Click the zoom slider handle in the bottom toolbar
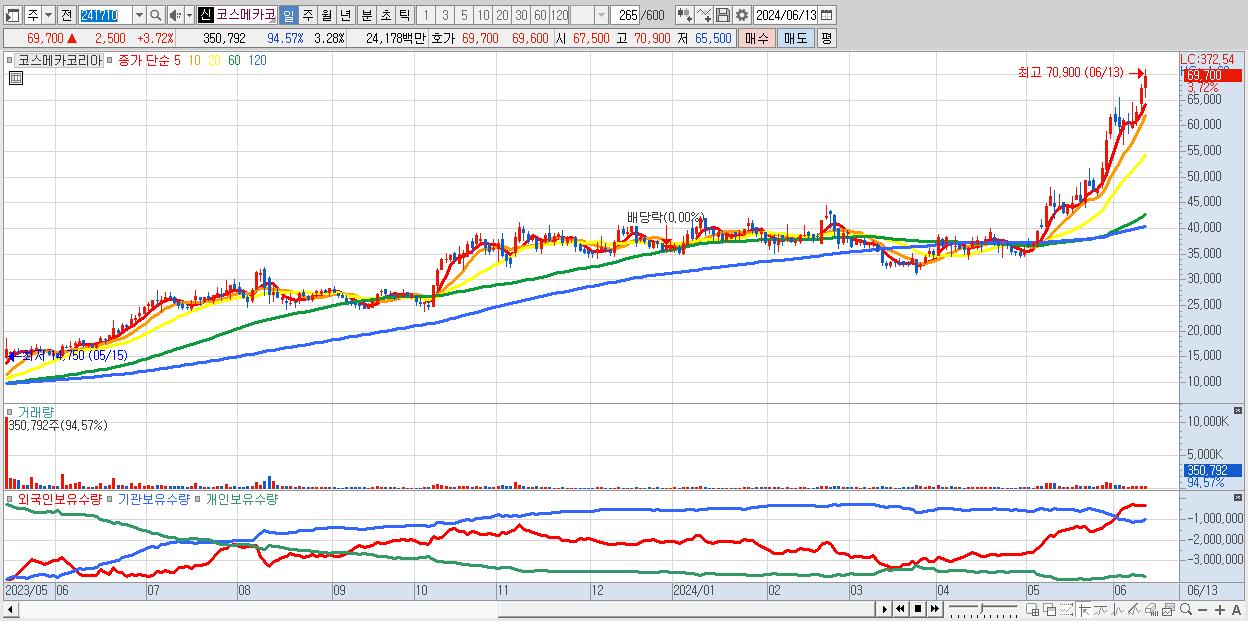 pyautogui.click(x=981, y=608)
